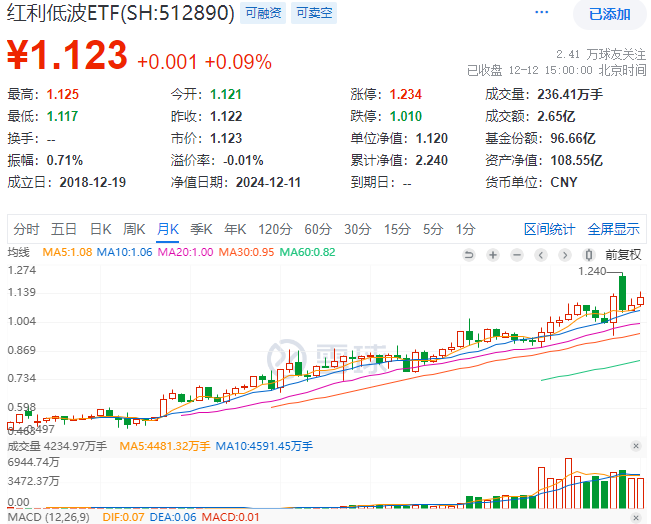The image size is (651, 524).
Task: Close the MACD indicator panel
Action: pyautogui.click(x=636, y=517)
